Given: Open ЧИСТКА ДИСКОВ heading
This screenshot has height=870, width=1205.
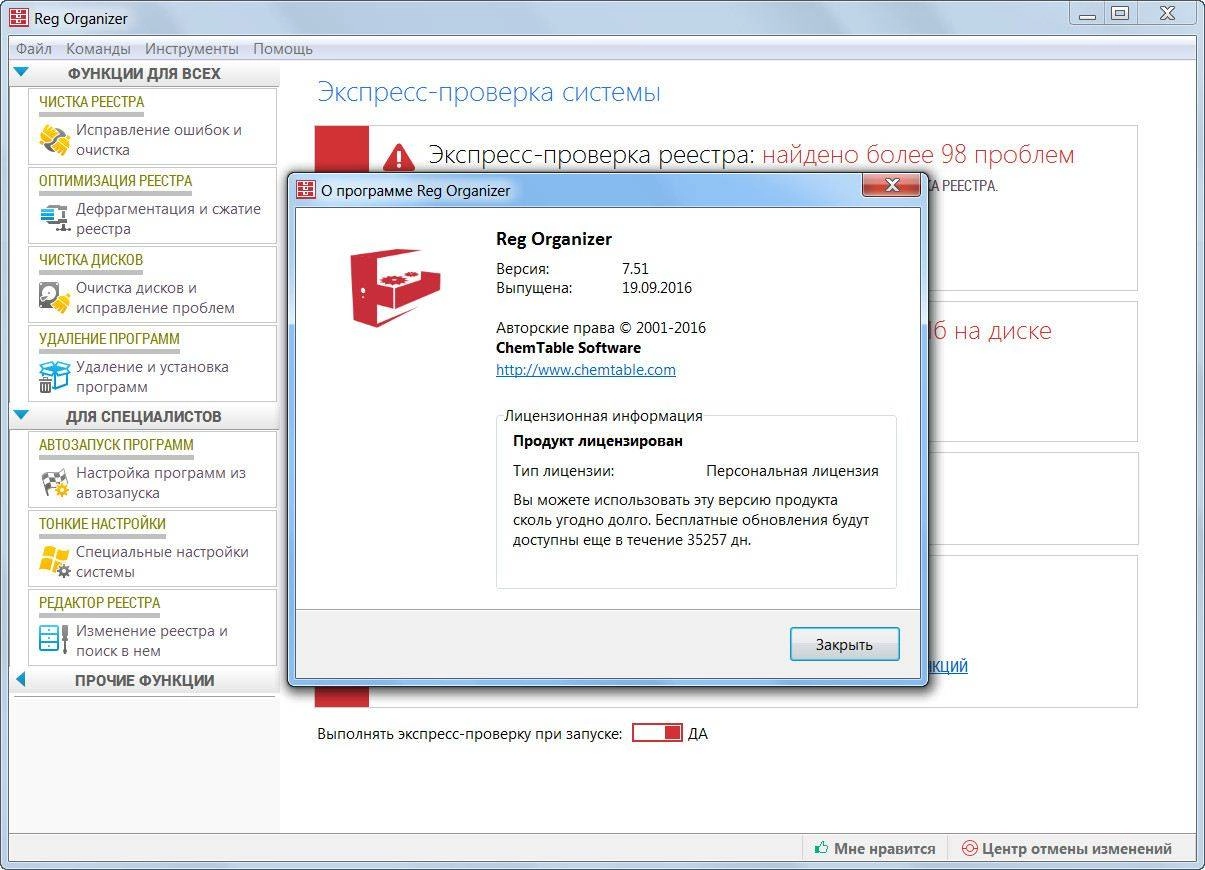Looking at the screenshot, I should [x=91, y=260].
